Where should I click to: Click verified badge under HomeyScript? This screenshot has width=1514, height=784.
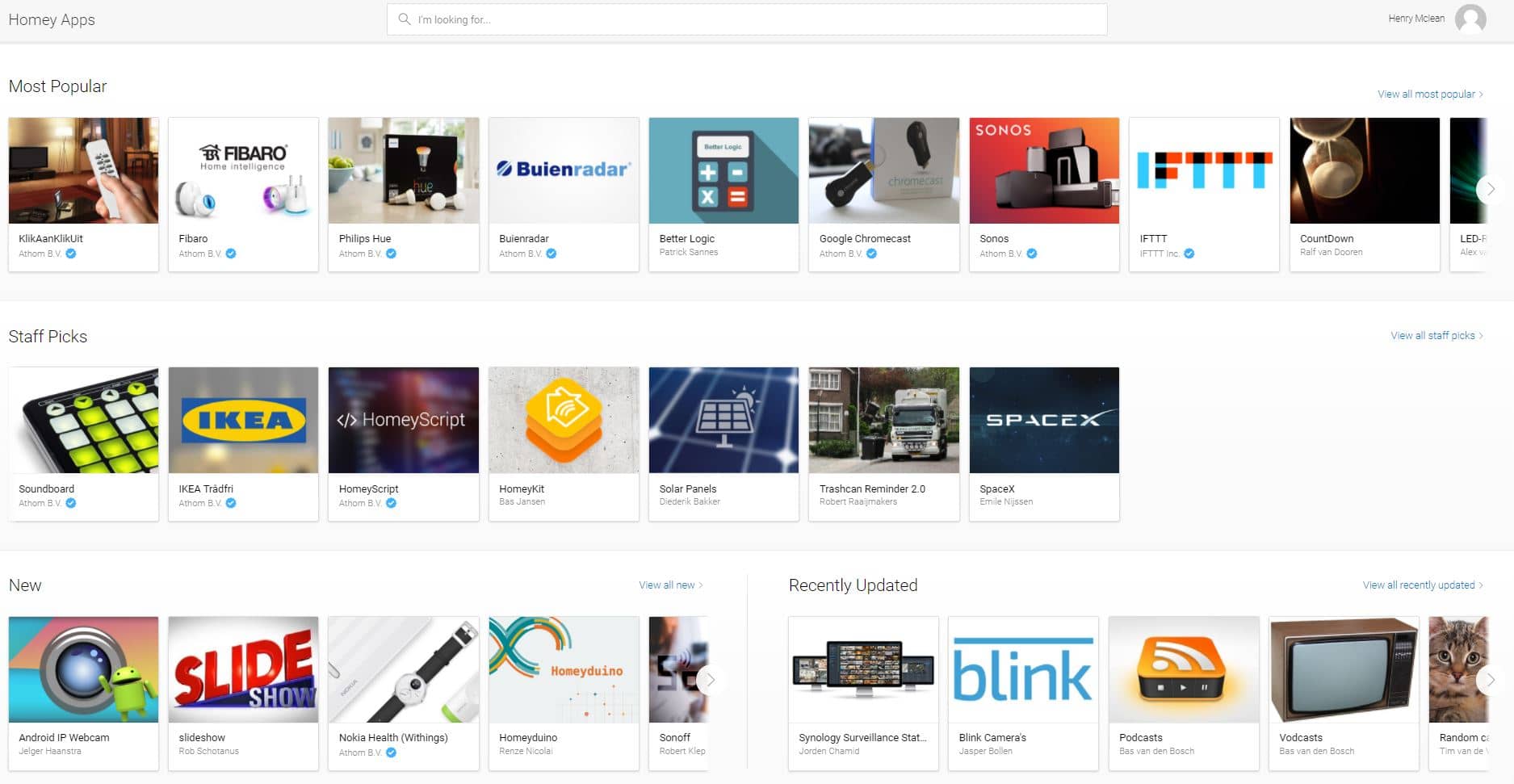point(391,503)
